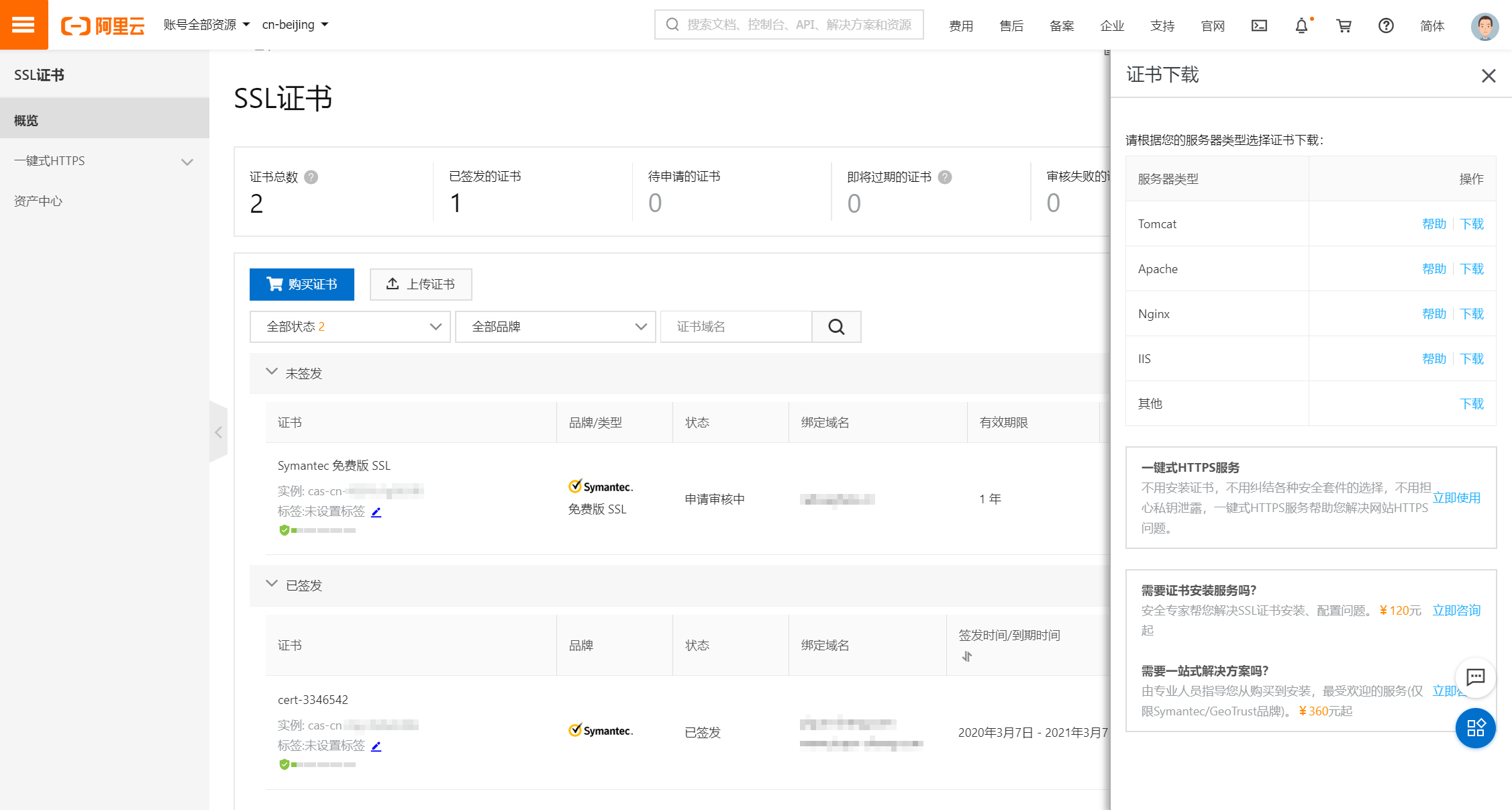Collapse the left sidebar with the arrow handle
Viewport: 1512px width, 810px height.
click(218, 432)
